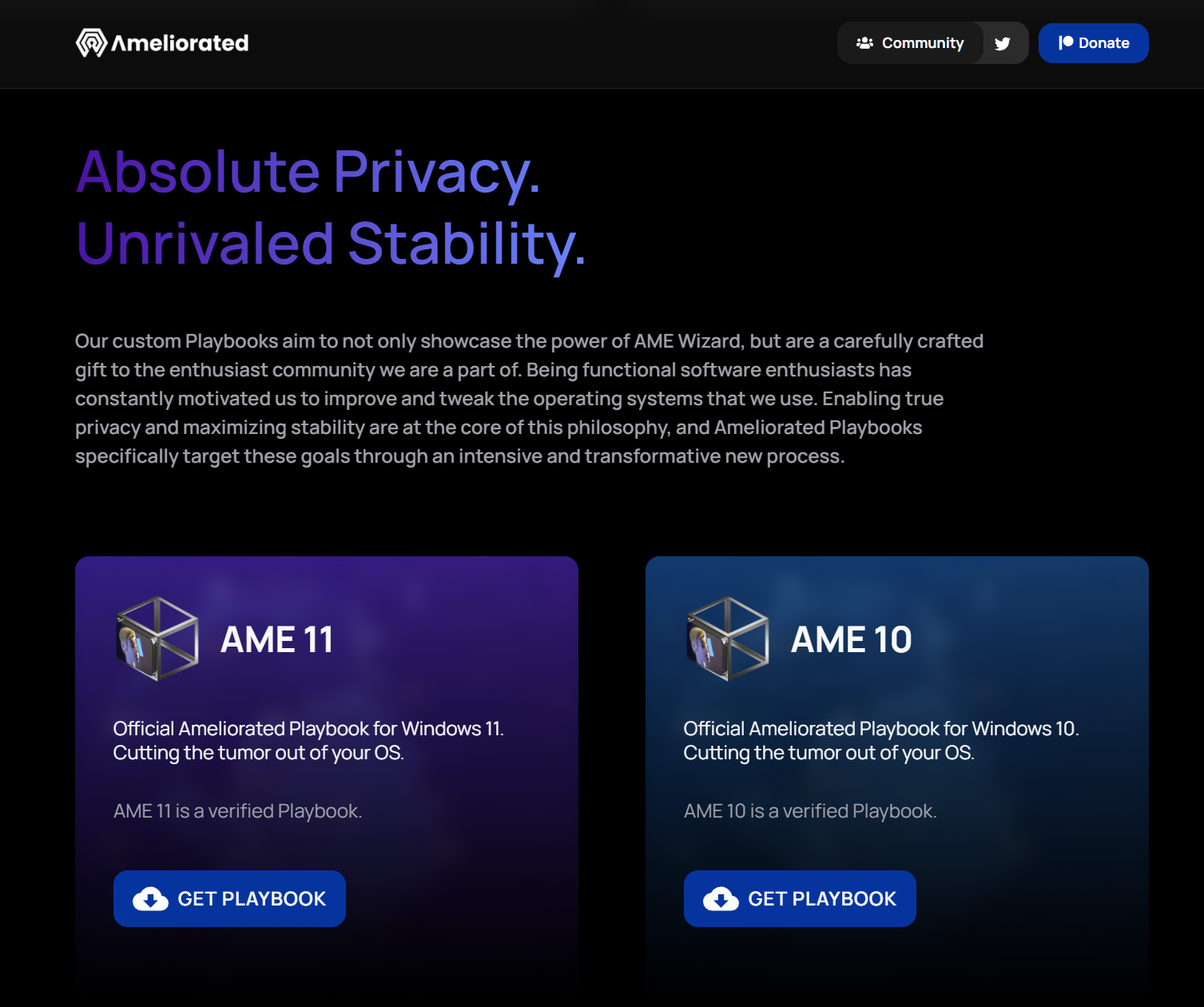Select the AME 10 card title
Viewport: 1204px width, 1007px height.
(851, 639)
